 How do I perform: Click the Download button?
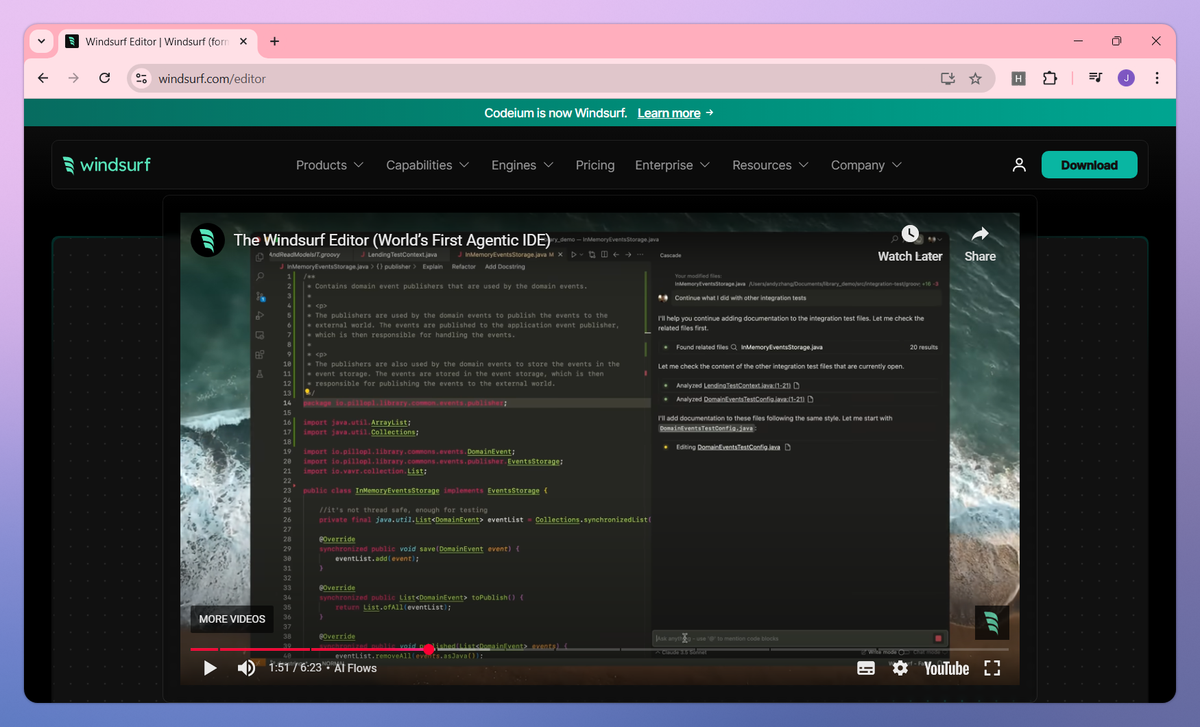click(1089, 165)
